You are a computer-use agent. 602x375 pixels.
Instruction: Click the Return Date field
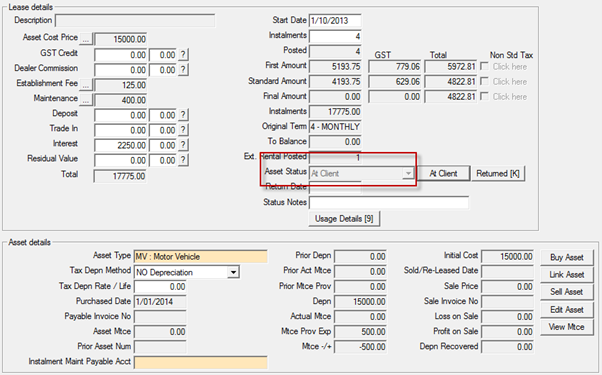point(335,188)
